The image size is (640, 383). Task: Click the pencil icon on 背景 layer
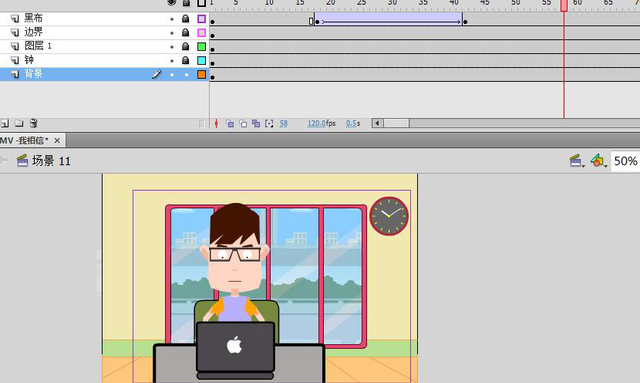[x=156, y=74]
